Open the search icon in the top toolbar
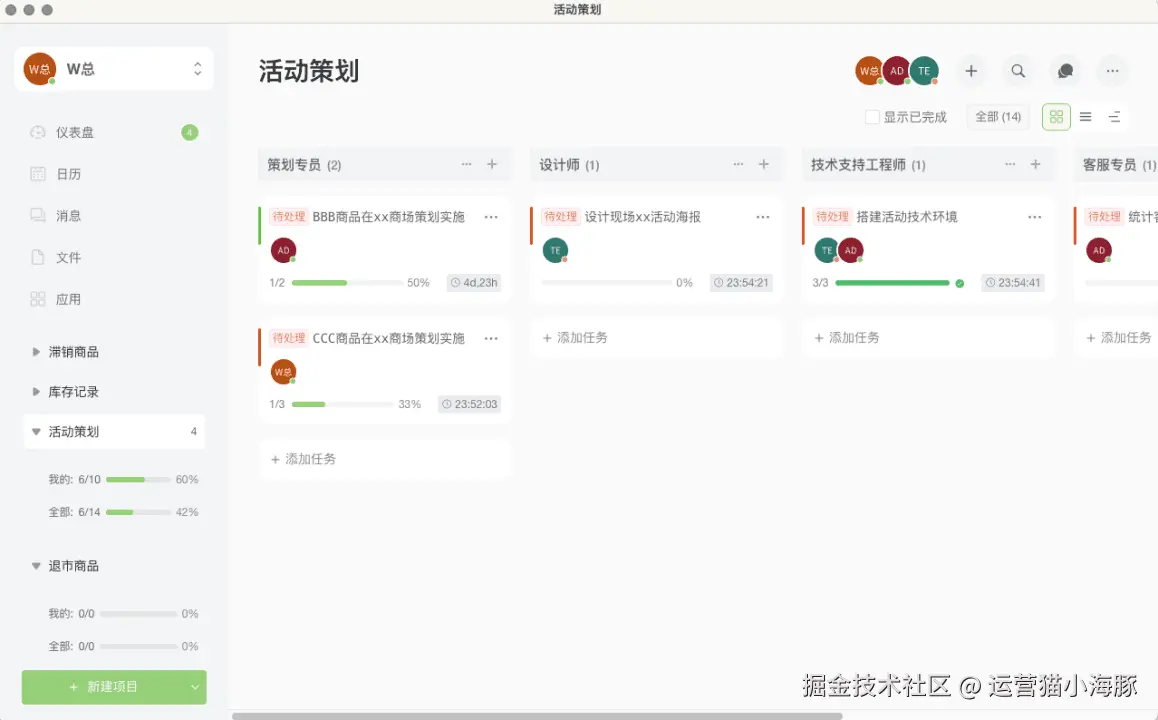This screenshot has width=1158, height=720. (x=1018, y=70)
